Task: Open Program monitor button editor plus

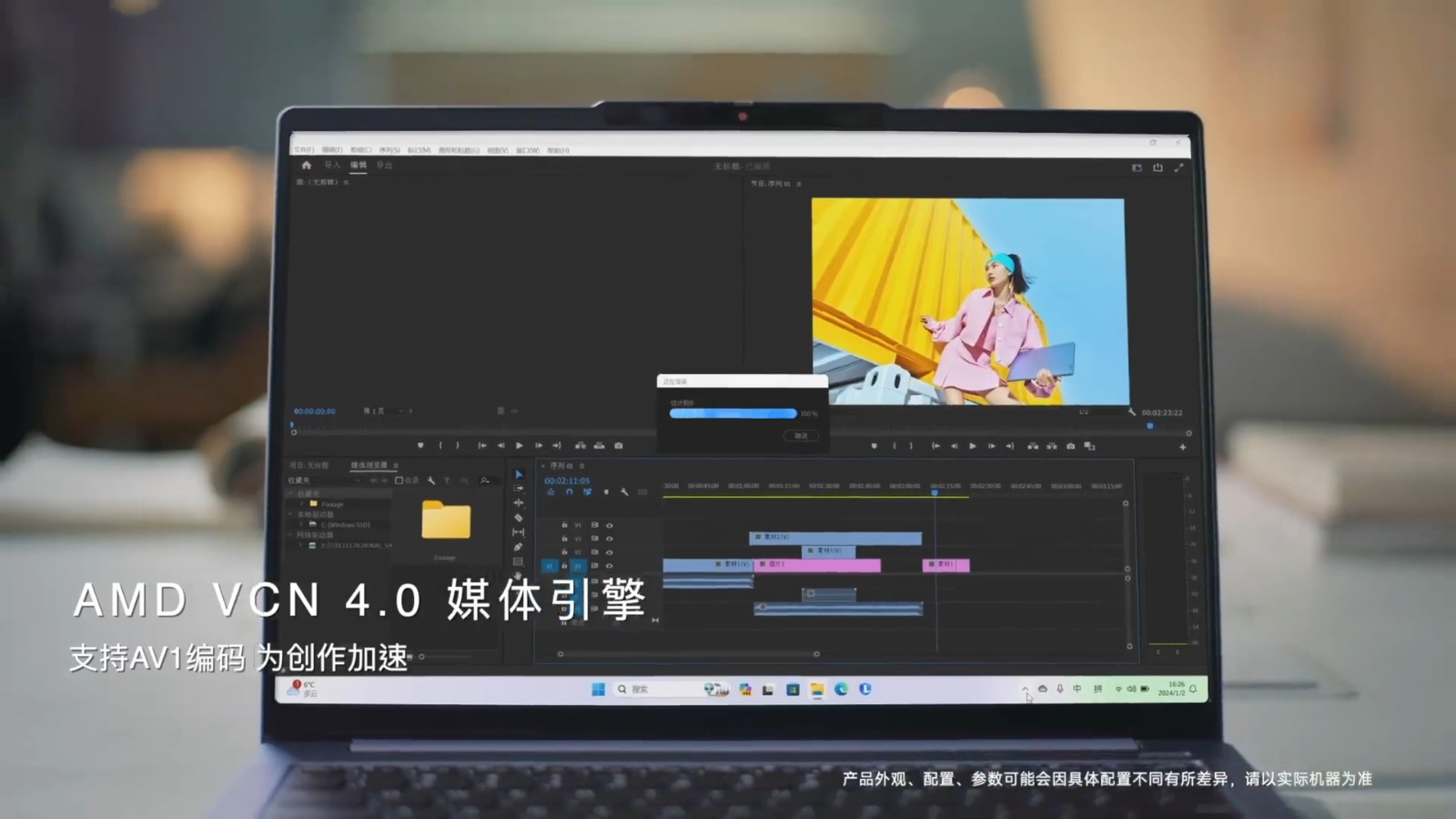Action: (1183, 447)
